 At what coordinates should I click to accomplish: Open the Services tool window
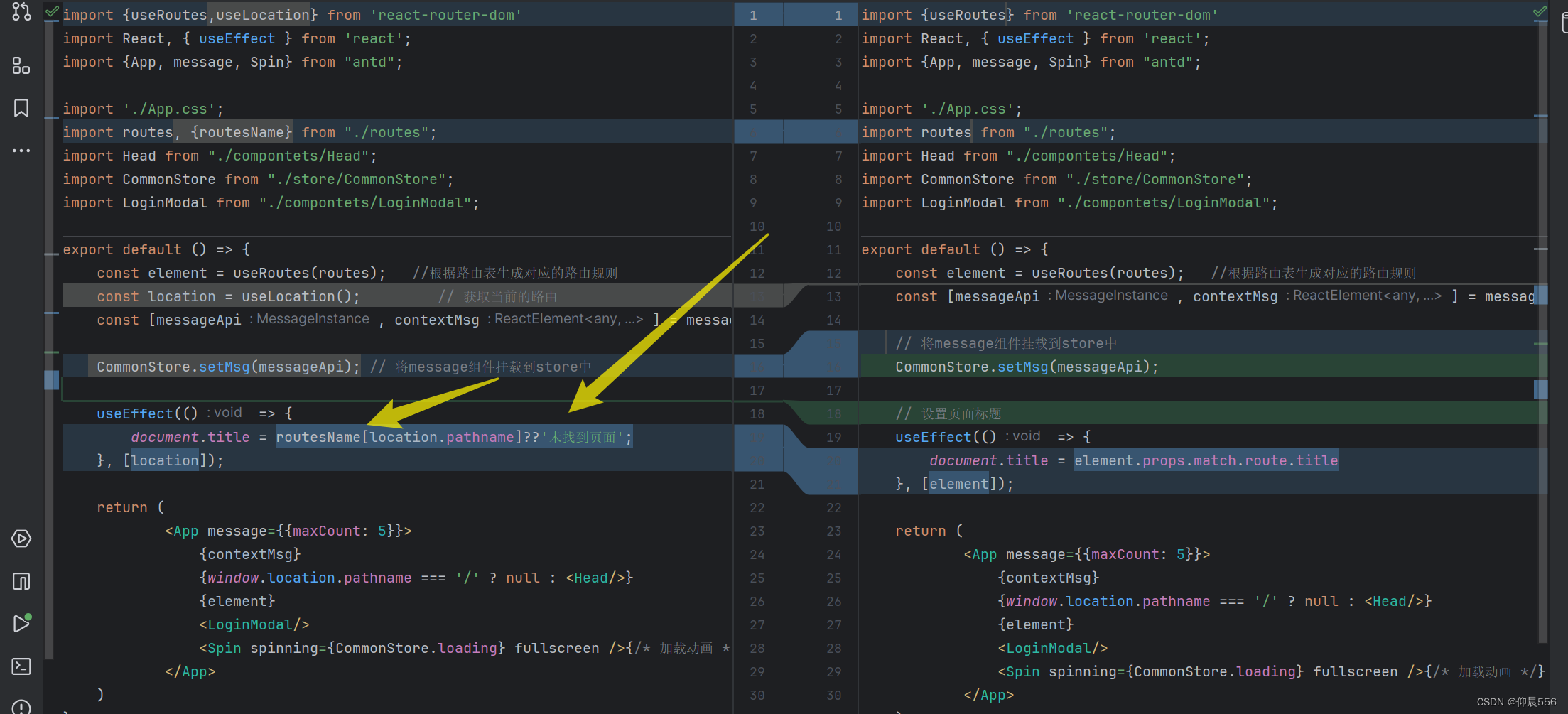[x=21, y=539]
